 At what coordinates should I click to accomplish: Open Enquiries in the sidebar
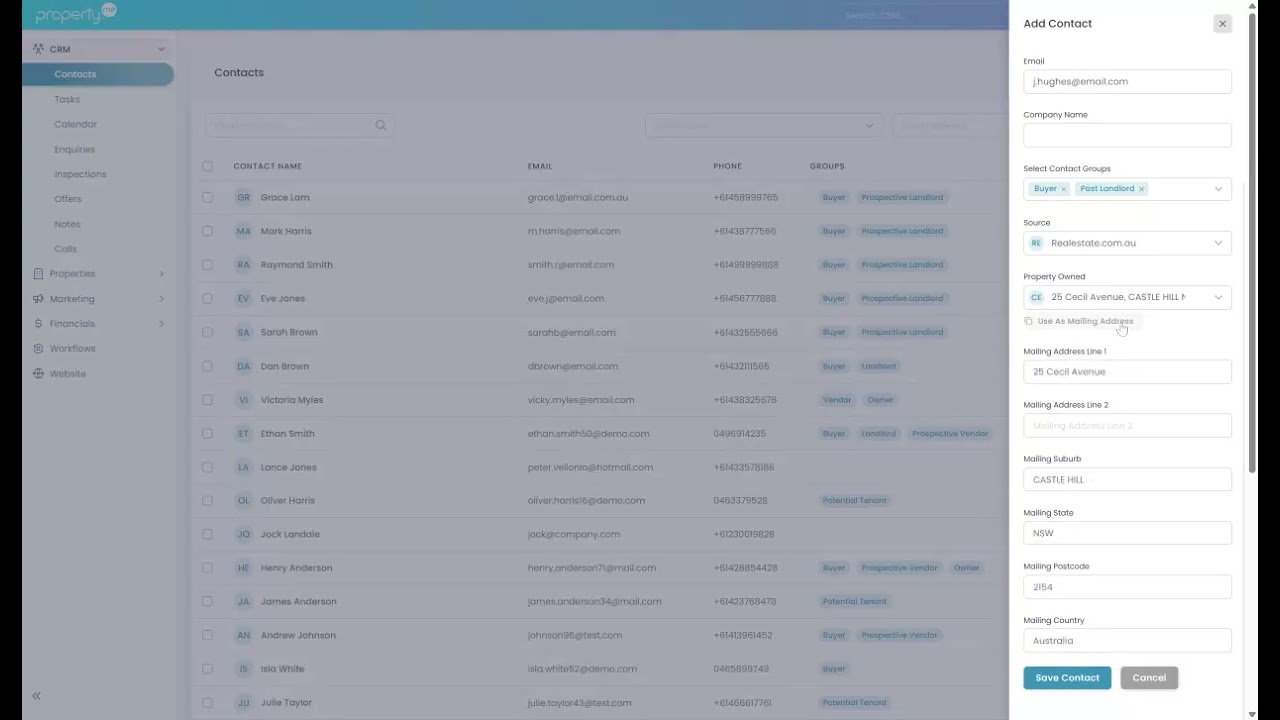(75, 149)
